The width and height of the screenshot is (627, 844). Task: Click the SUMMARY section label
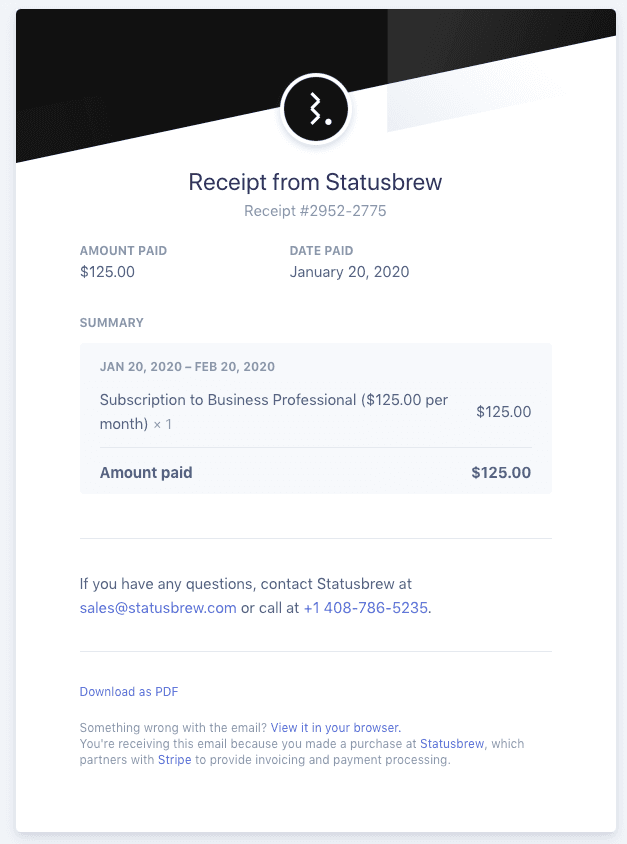pos(112,323)
